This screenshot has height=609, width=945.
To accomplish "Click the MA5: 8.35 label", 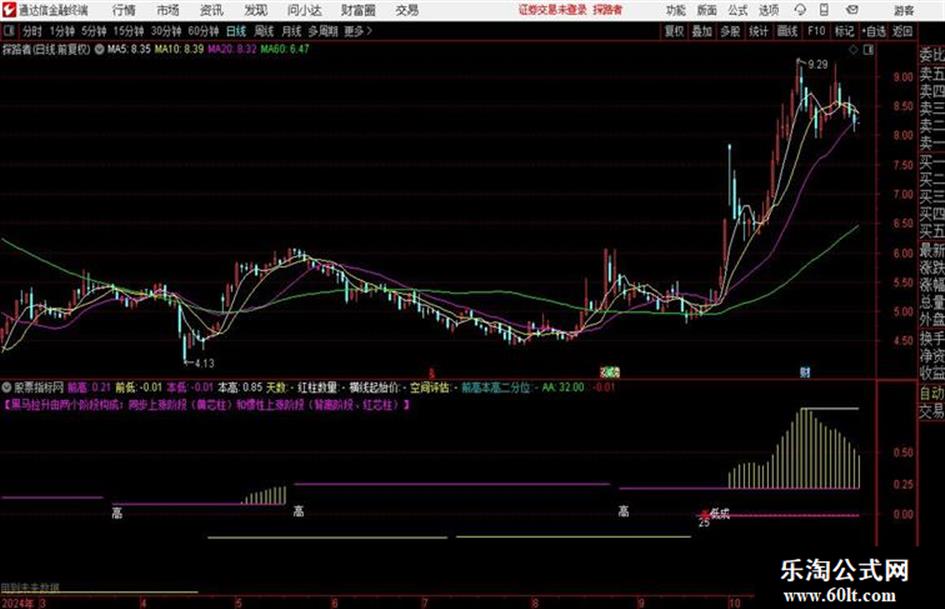I will click(x=128, y=49).
